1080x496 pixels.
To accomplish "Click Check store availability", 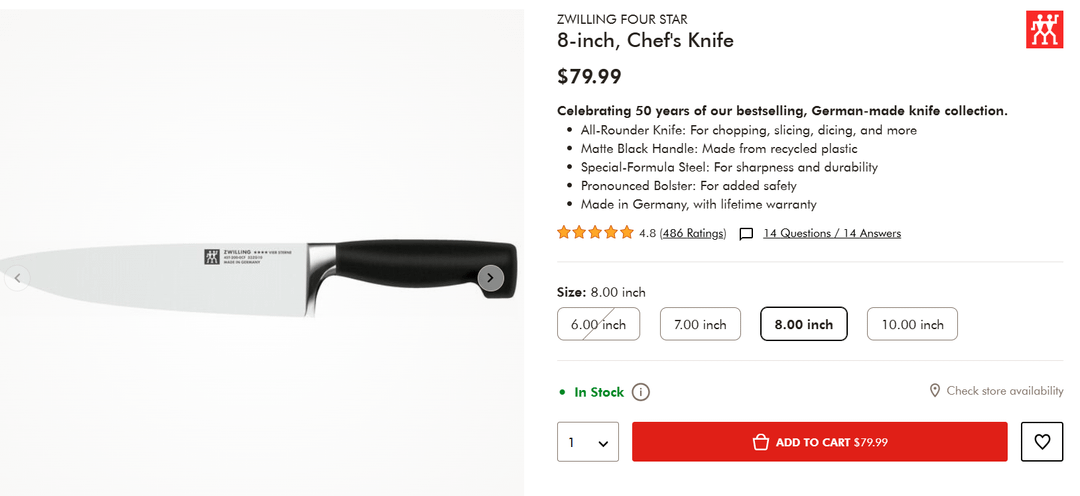I will 1004,391.
